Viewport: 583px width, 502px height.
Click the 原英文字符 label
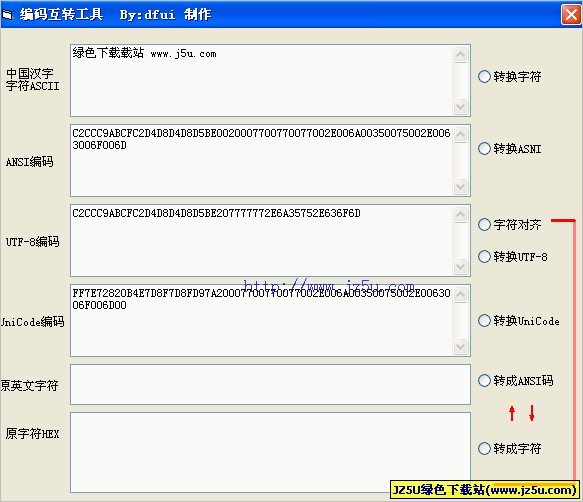[29, 386]
